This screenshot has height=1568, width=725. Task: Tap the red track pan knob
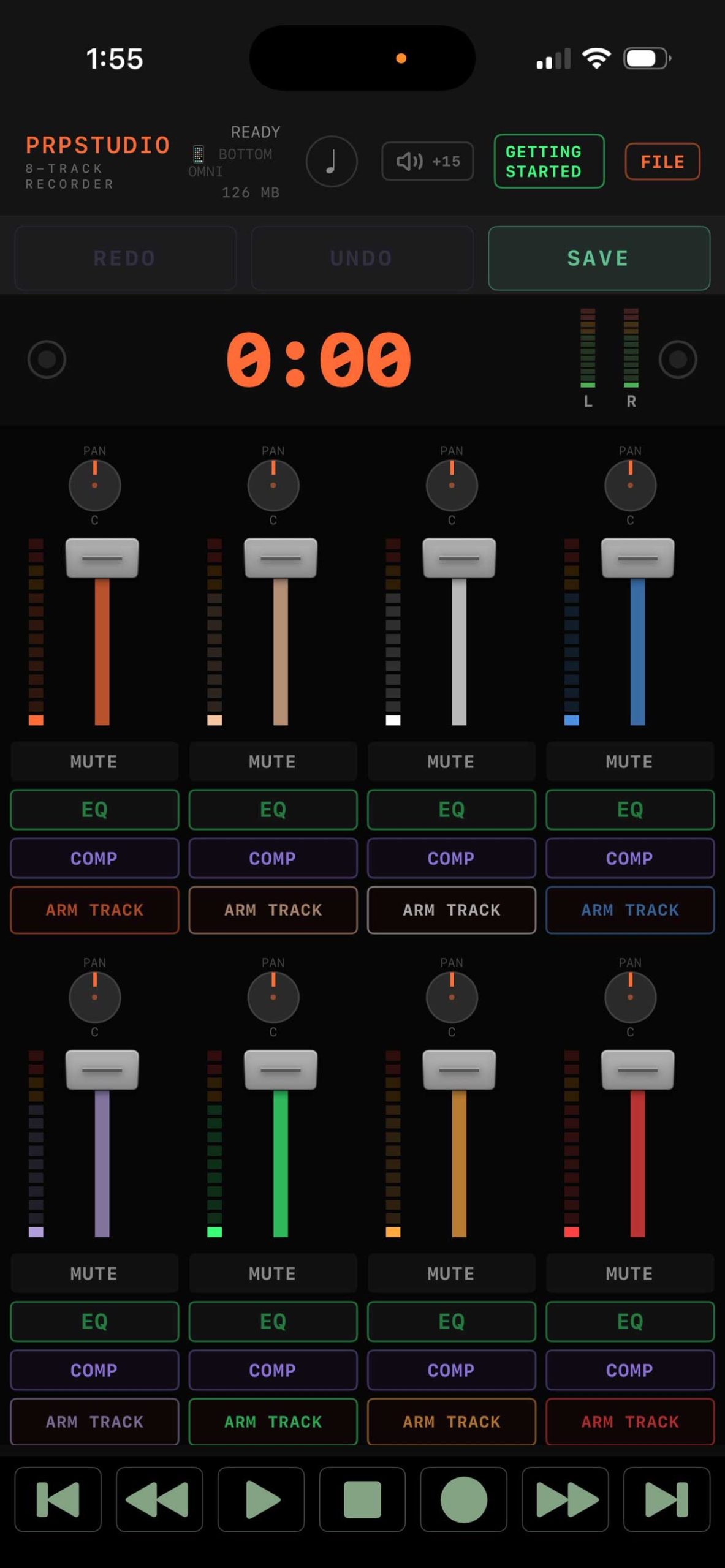(630, 997)
